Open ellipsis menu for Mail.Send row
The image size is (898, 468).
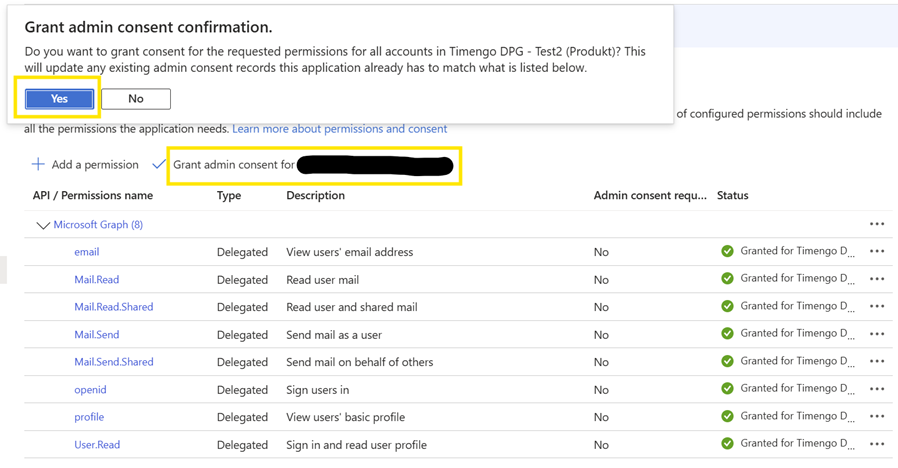coord(877,335)
